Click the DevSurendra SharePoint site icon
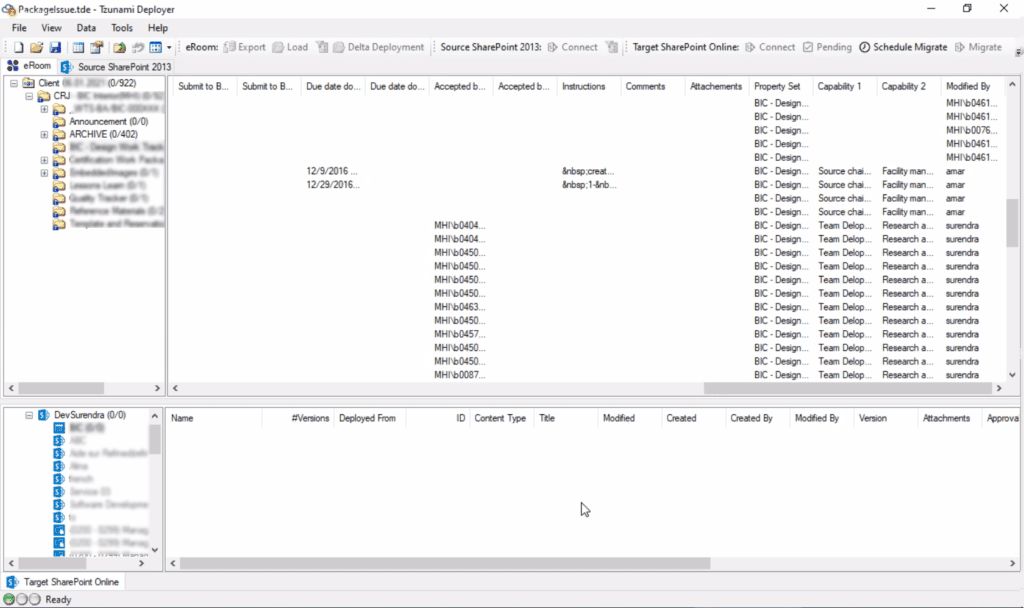The height and width of the screenshot is (608, 1024). coord(43,415)
